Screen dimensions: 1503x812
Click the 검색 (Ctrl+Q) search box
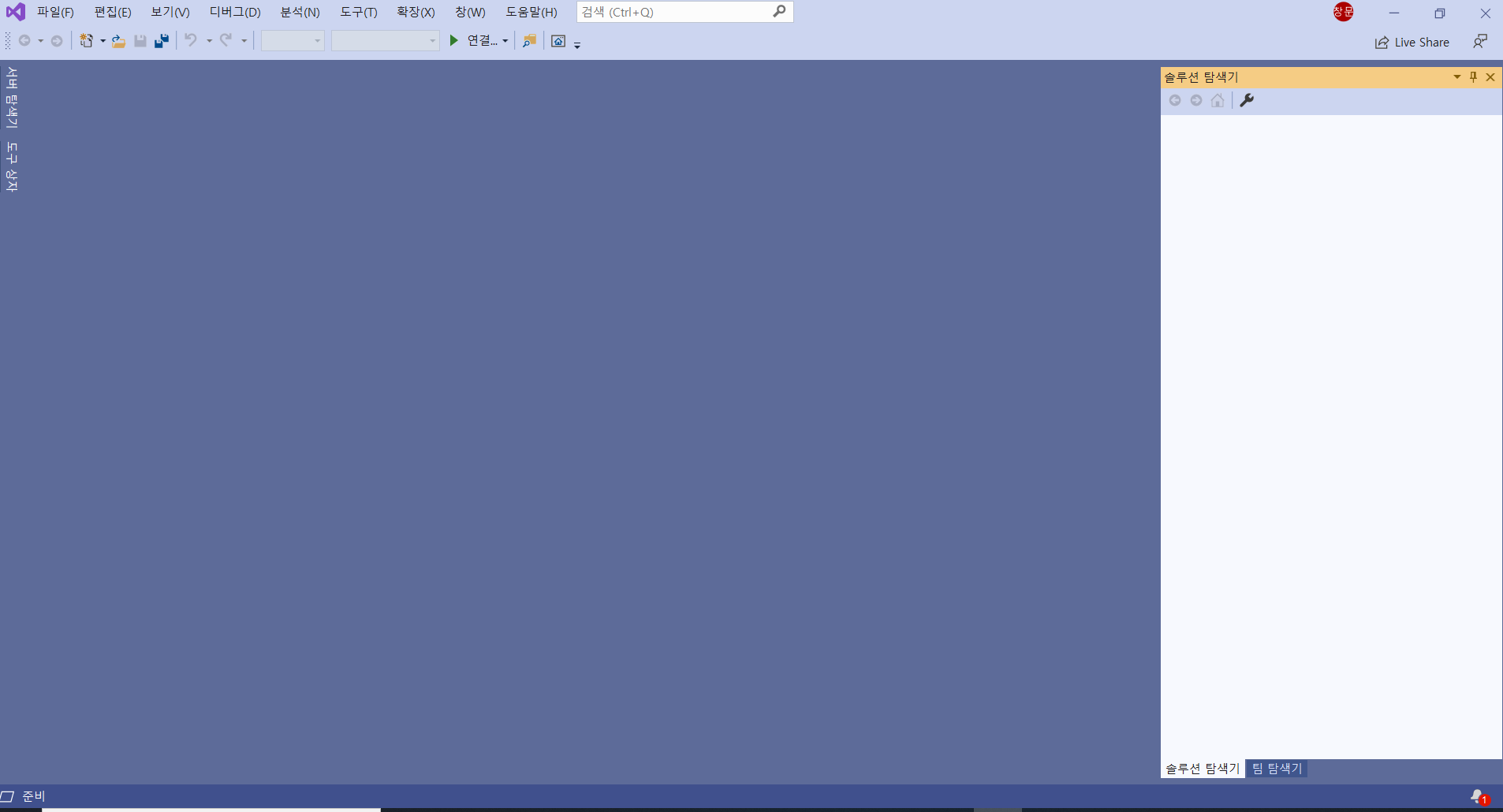click(684, 12)
